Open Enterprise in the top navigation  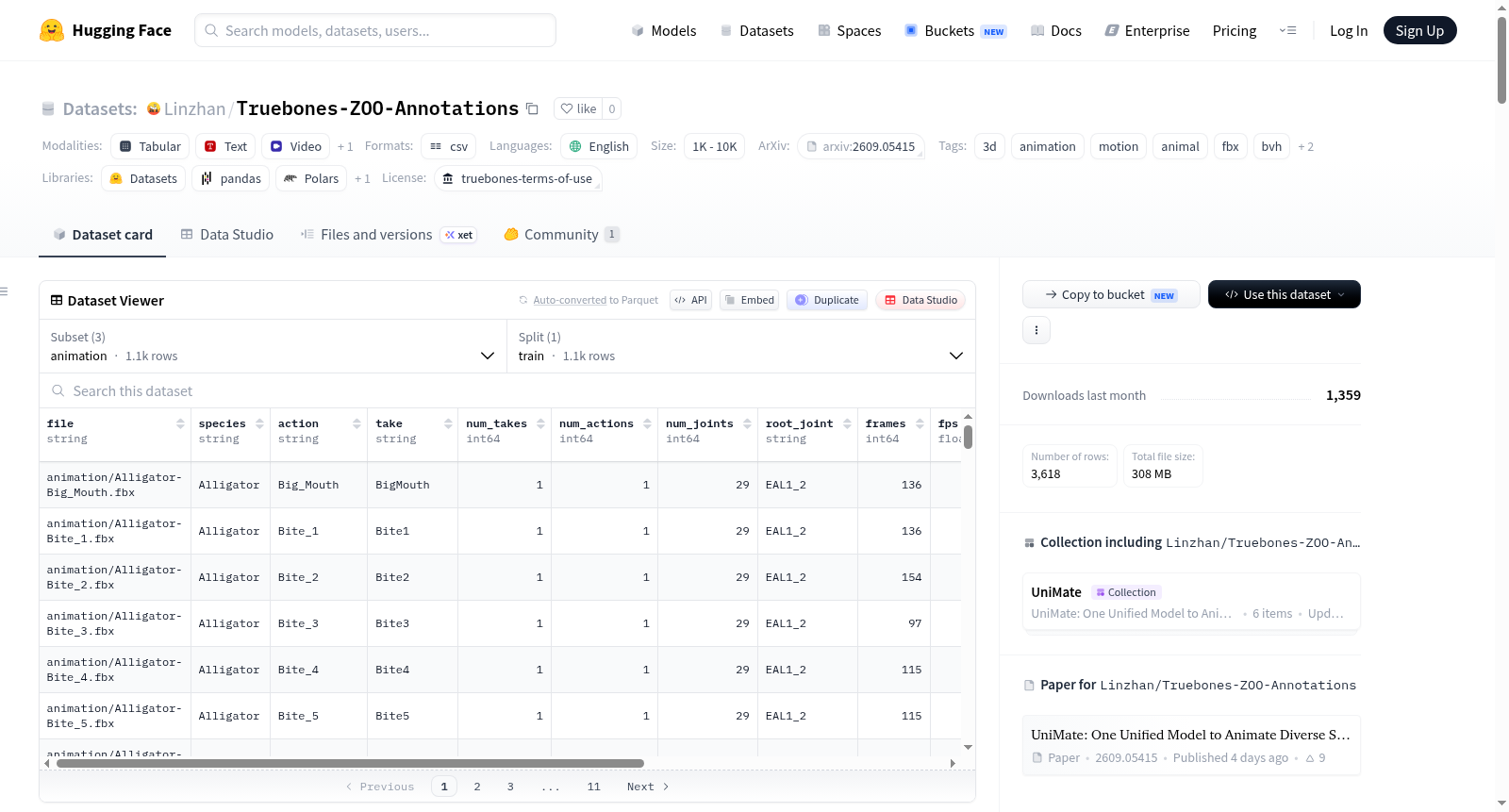pyautogui.click(x=1147, y=30)
